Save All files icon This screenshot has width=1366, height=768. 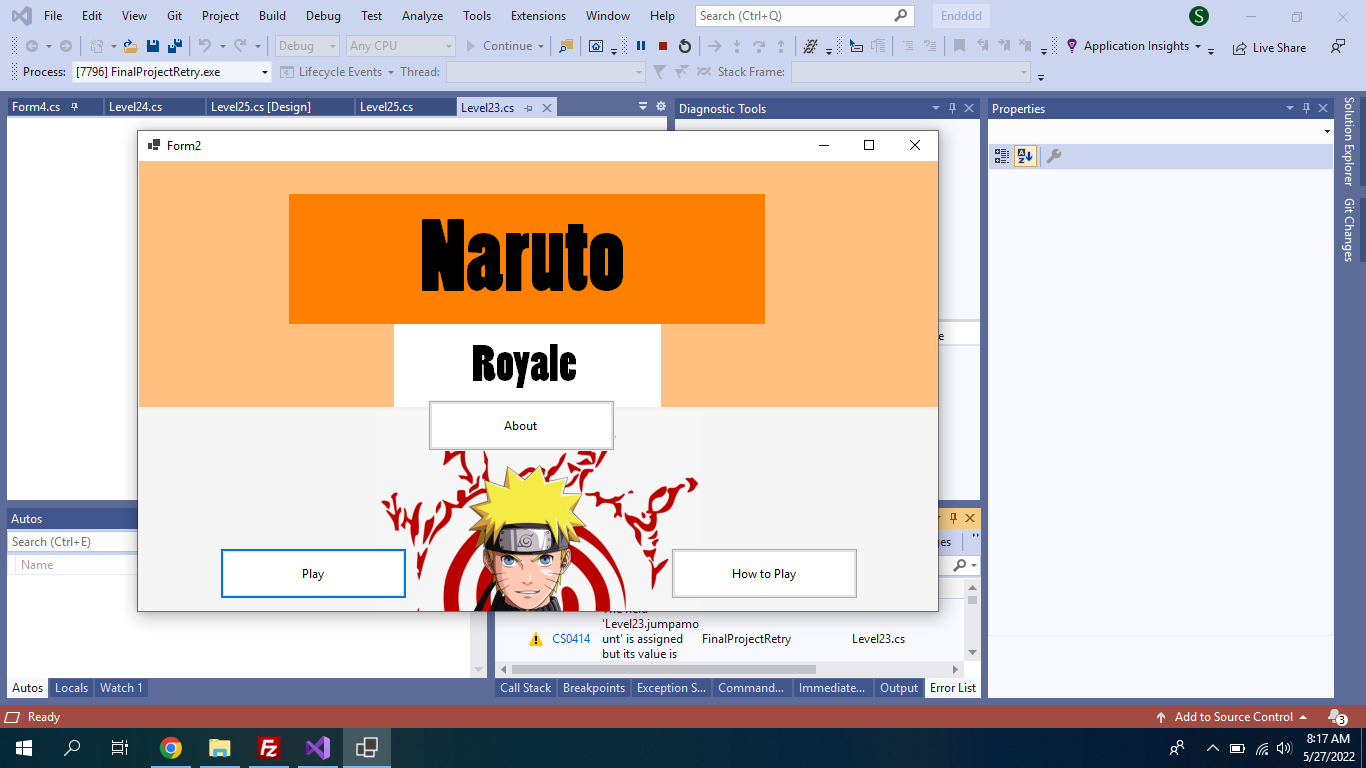pyautogui.click(x=174, y=46)
